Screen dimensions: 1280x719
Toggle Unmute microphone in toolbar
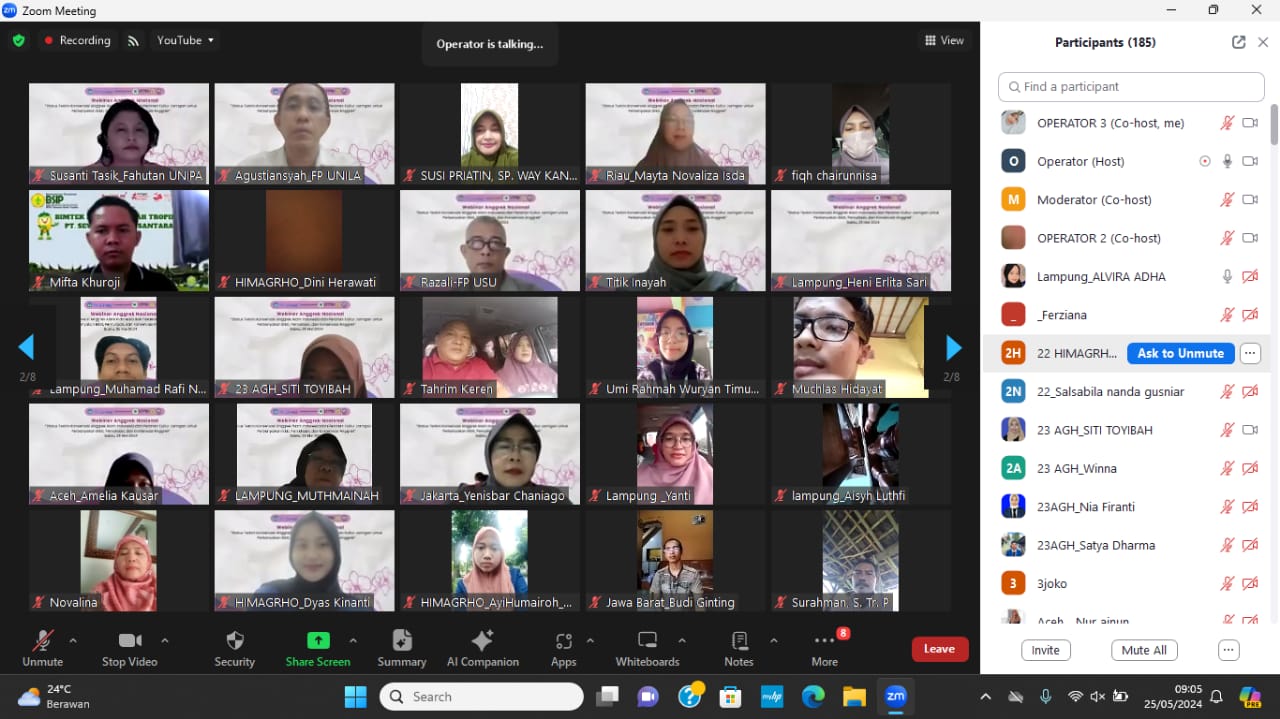(42, 641)
